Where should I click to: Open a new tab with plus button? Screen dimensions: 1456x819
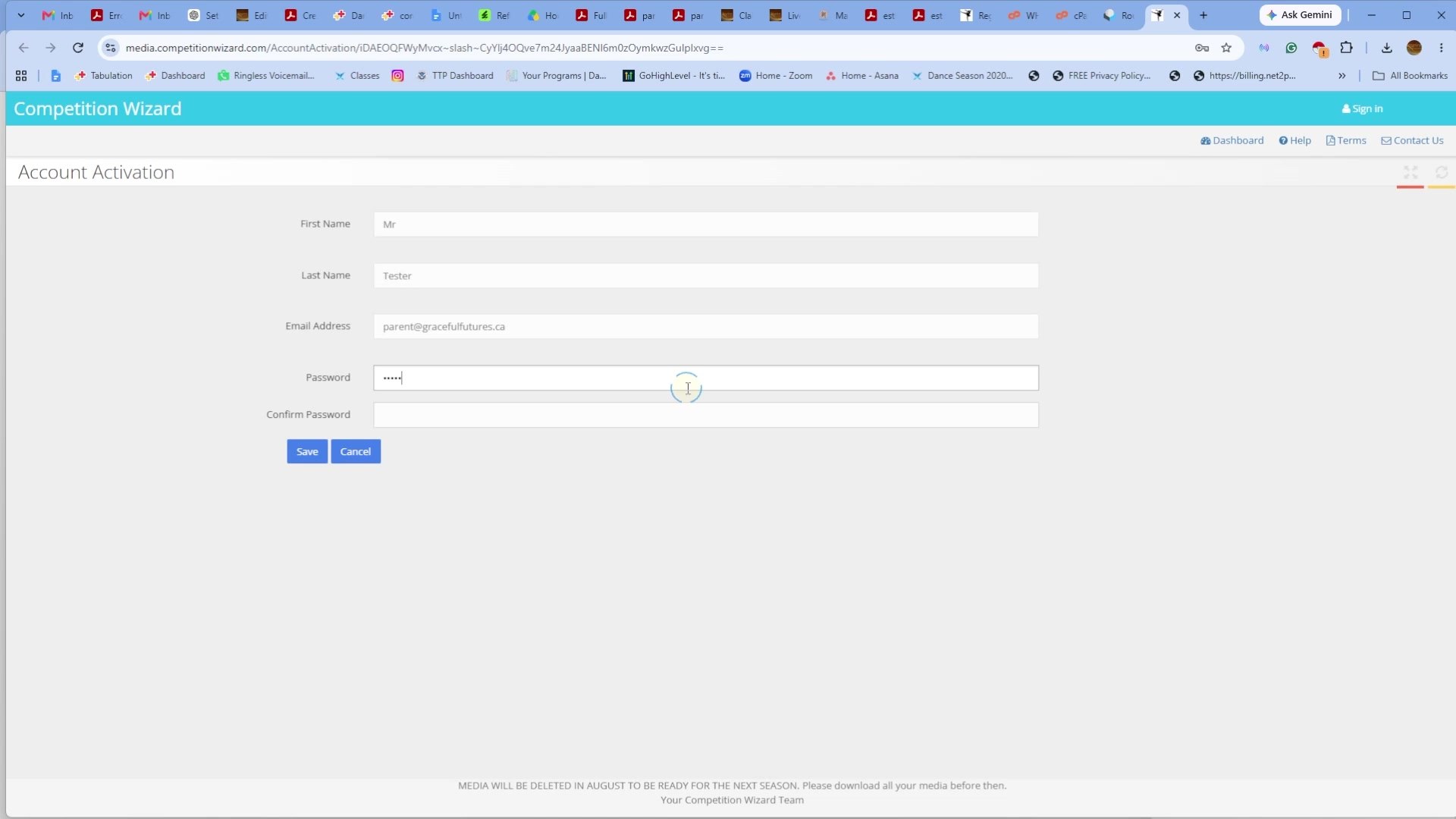click(x=1203, y=15)
